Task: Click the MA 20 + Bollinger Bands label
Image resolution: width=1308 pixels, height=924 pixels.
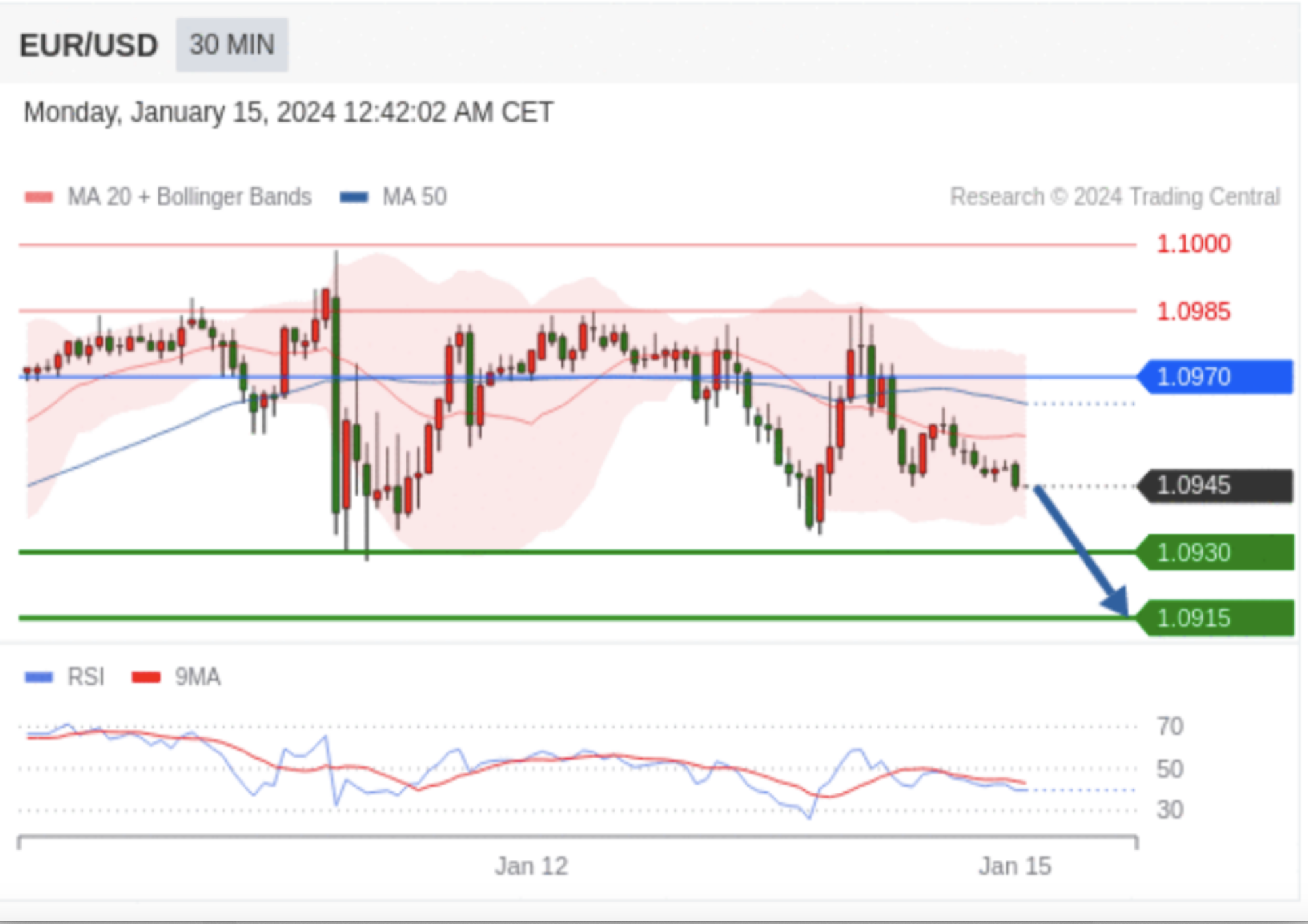Action: 189,197
